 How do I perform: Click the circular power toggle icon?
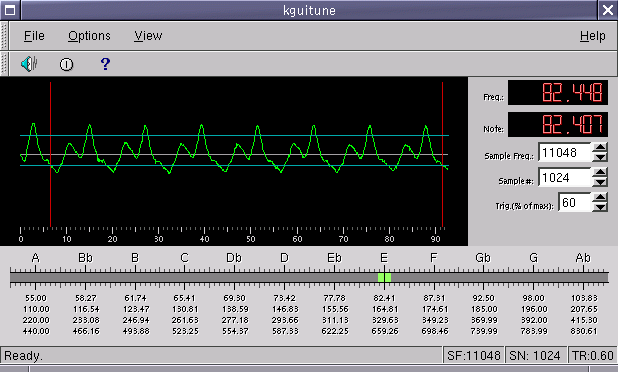[x=66, y=64]
